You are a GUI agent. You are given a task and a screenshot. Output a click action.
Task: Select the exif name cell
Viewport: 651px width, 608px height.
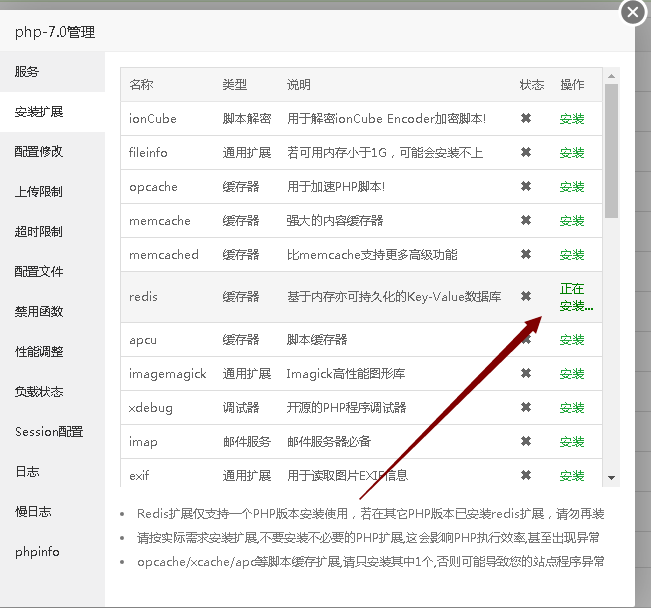point(139,476)
